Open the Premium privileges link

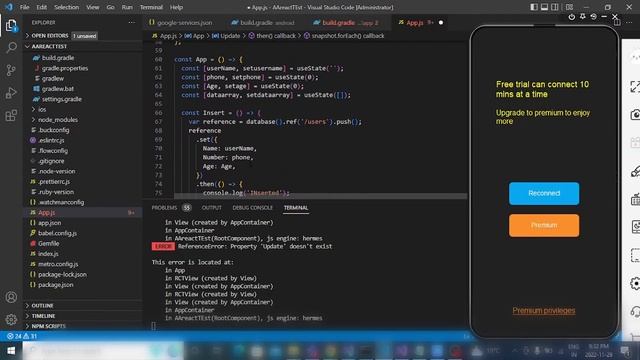[544, 311]
